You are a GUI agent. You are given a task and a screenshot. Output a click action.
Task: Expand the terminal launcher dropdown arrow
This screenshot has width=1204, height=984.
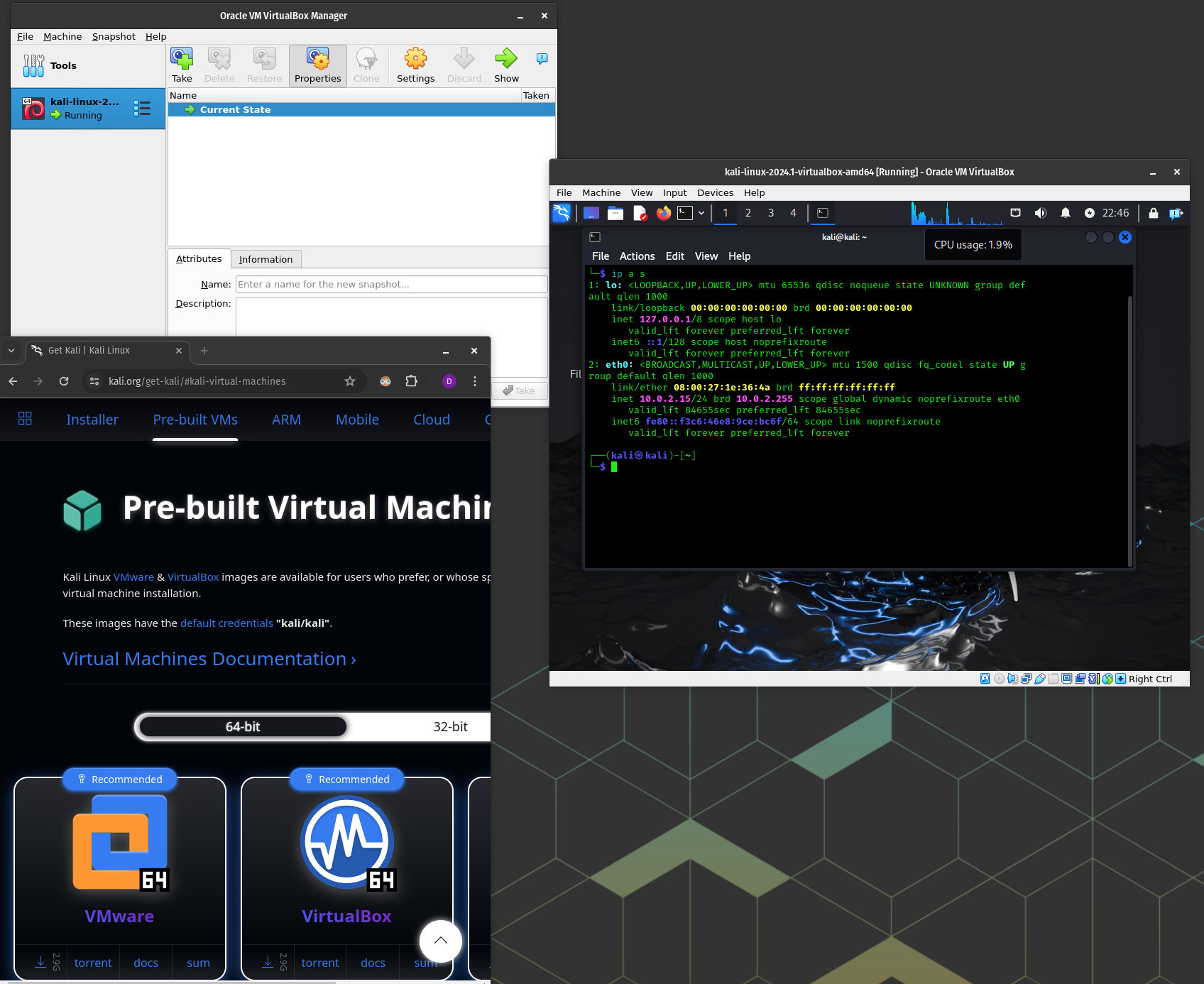coord(701,213)
